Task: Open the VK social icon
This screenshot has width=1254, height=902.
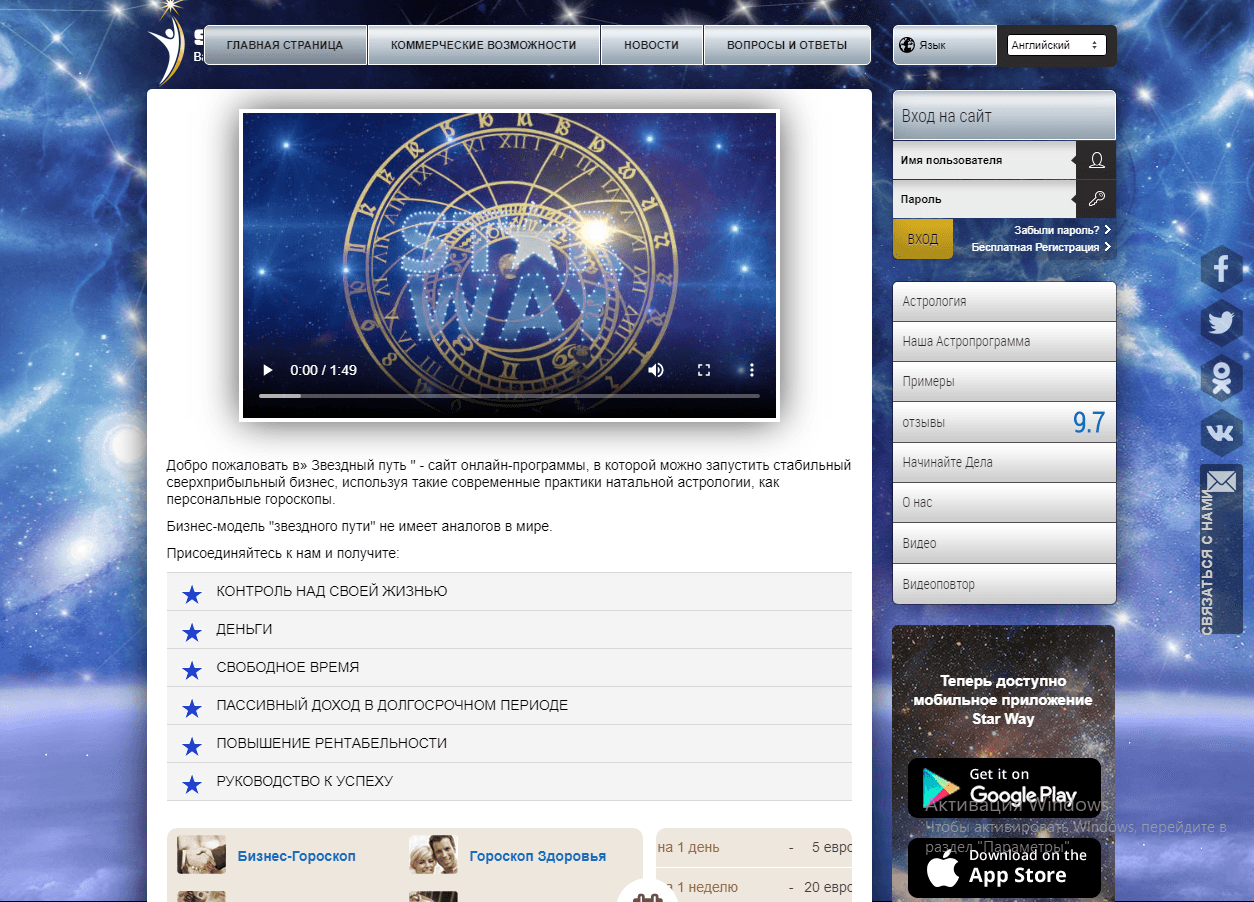Action: pos(1221,433)
